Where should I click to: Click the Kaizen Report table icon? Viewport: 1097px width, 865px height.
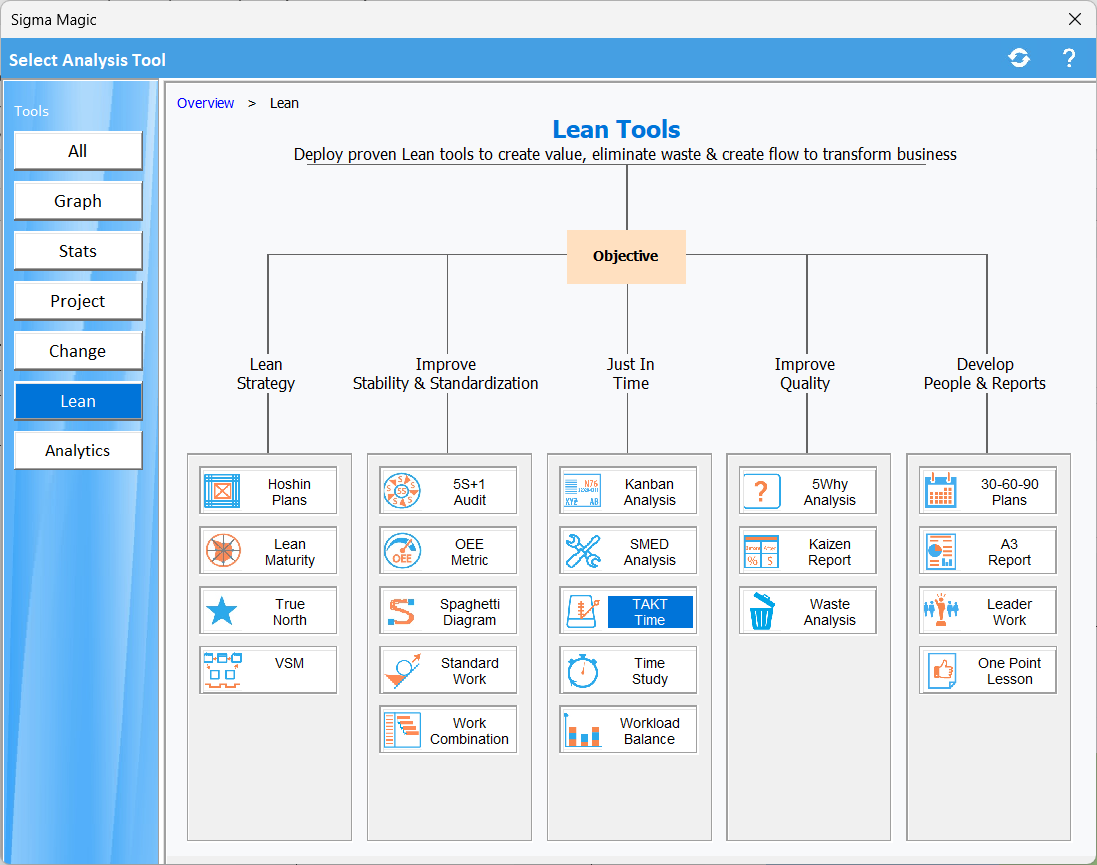coord(762,551)
